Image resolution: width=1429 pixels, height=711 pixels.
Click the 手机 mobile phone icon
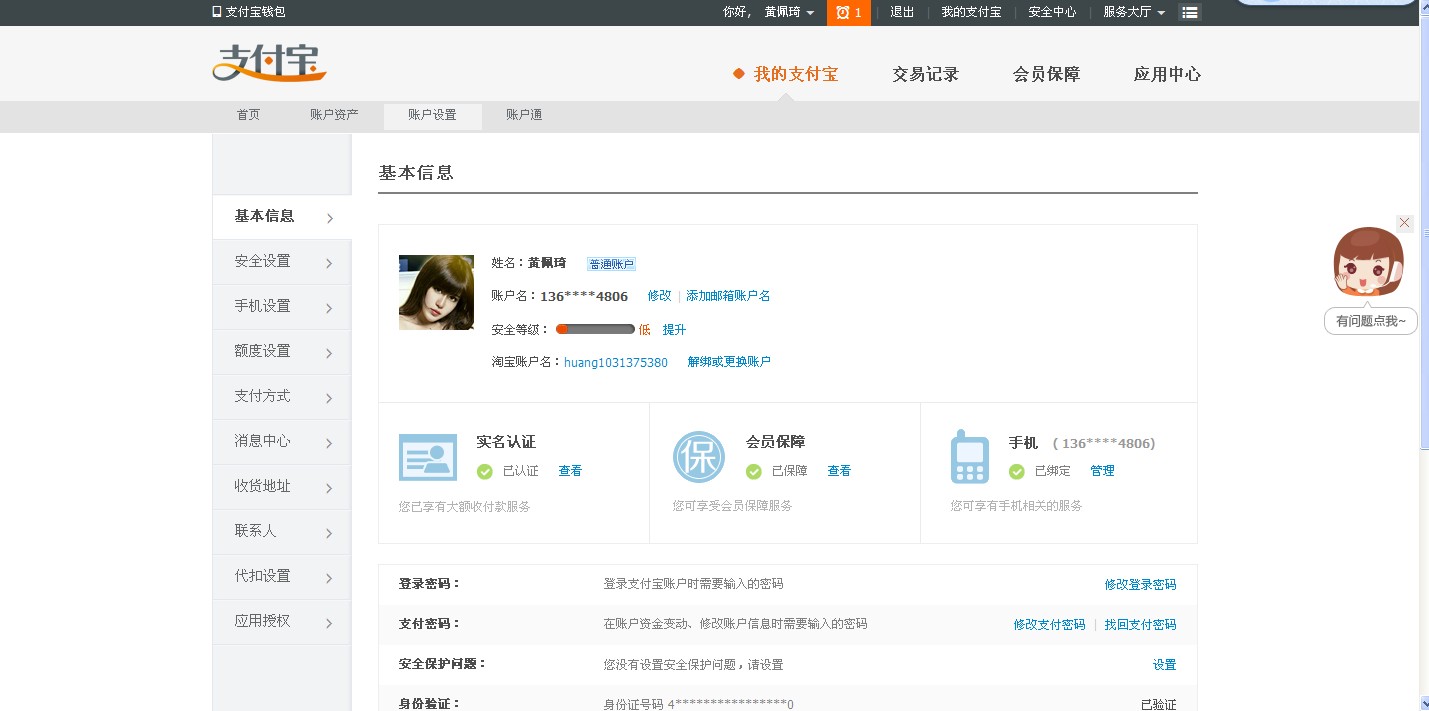[969, 457]
